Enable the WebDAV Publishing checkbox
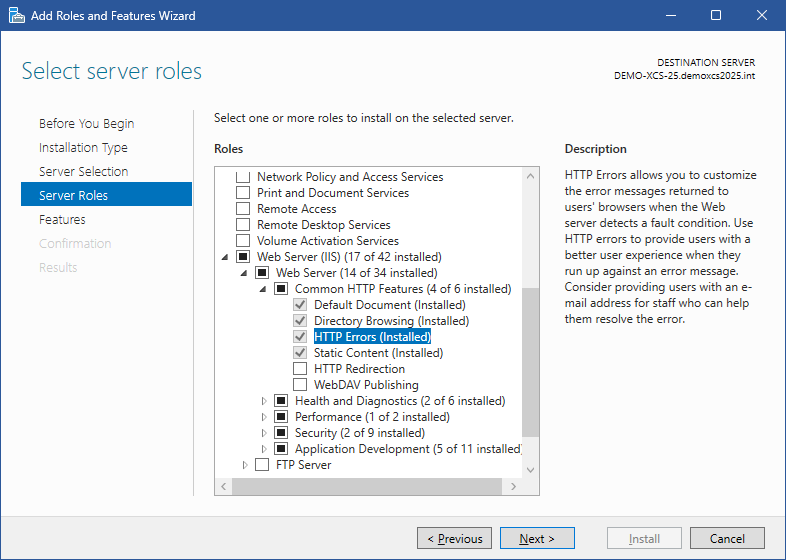The width and height of the screenshot is (786, 560). (x=300, y=385)
